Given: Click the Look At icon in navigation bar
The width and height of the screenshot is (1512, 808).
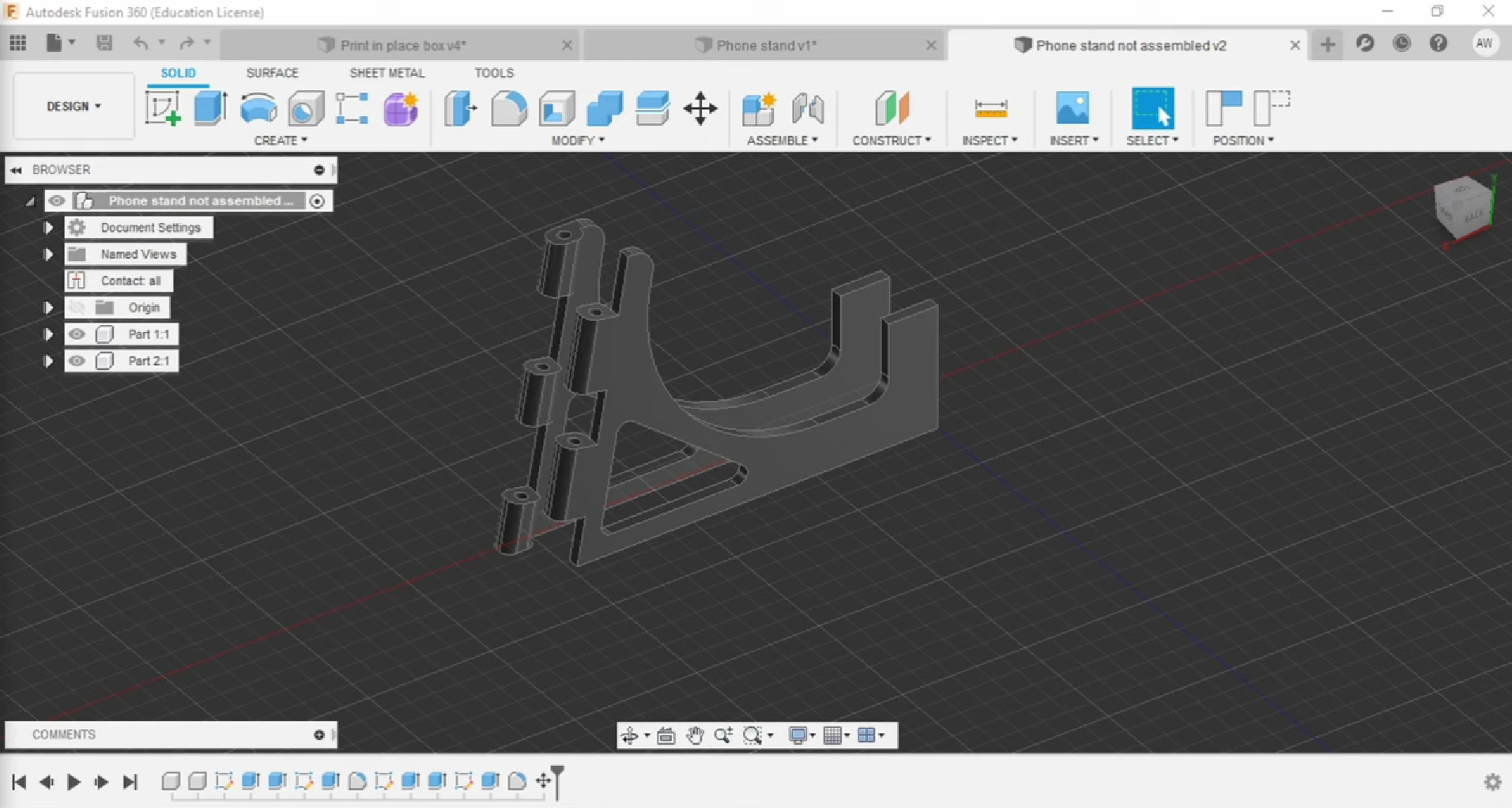Looking at the screenshot, I should [666, 735].
